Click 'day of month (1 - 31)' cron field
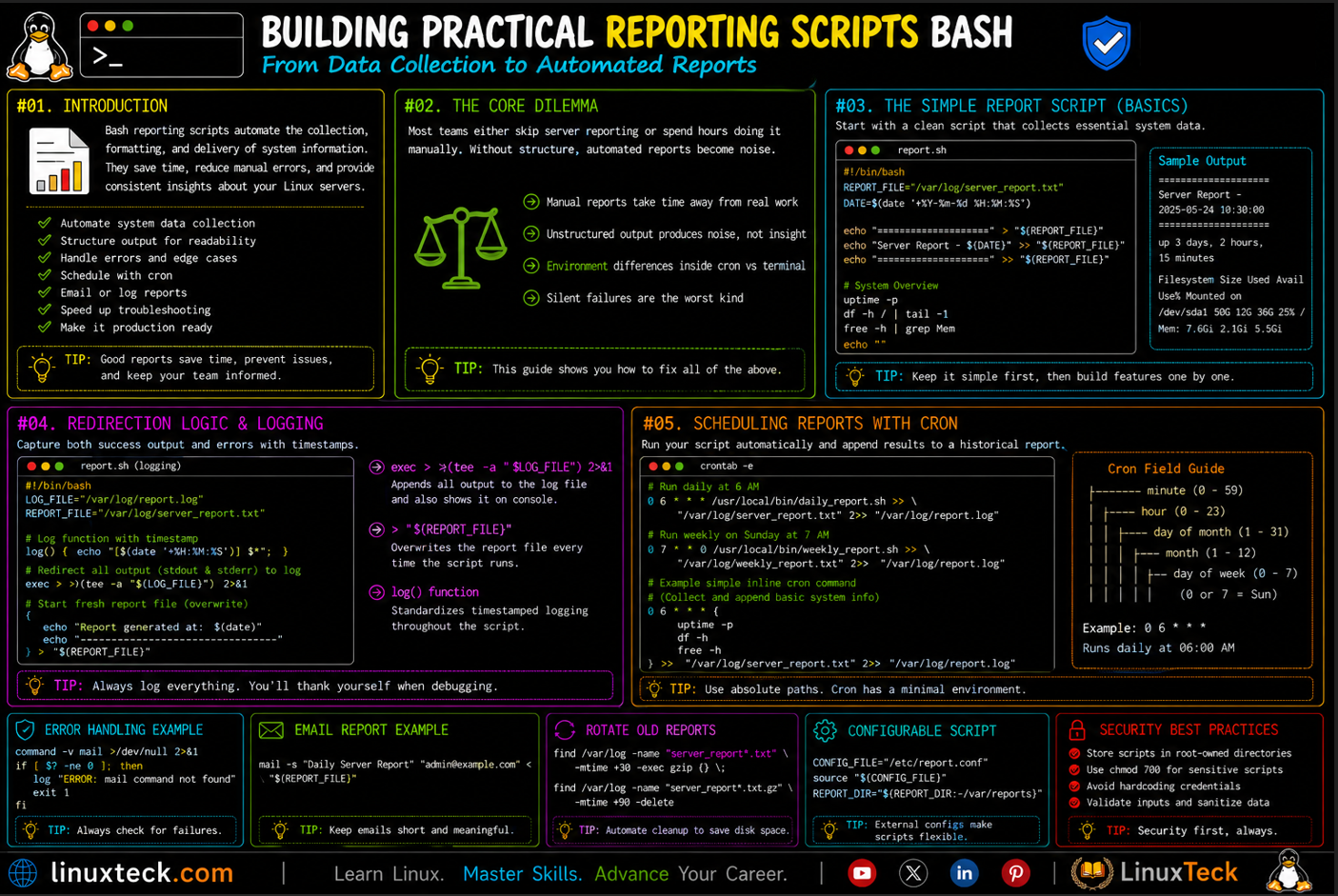Viewport: 1338px width, 896px height. coord(1221,532)
